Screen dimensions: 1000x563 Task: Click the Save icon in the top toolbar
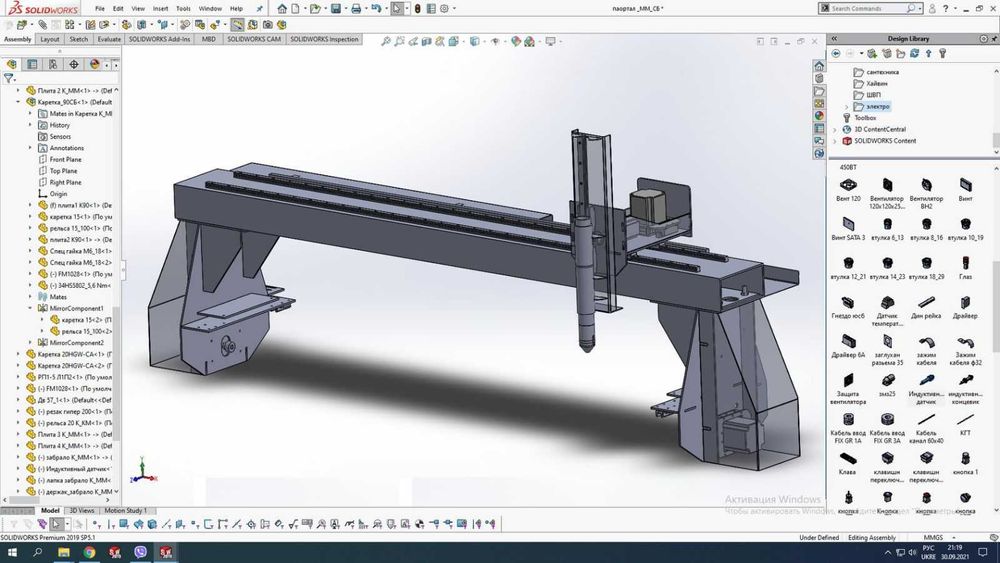coord(336,8)
